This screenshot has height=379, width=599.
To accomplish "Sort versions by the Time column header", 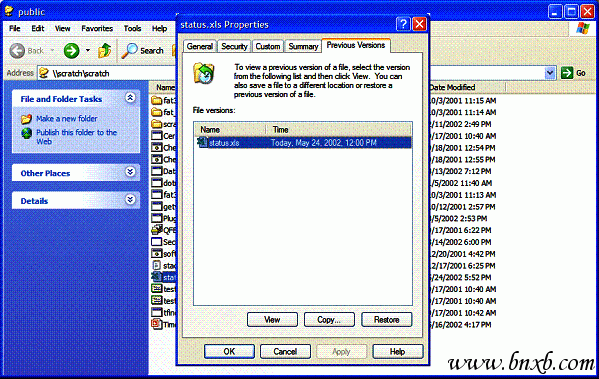I will pos(338,130).
